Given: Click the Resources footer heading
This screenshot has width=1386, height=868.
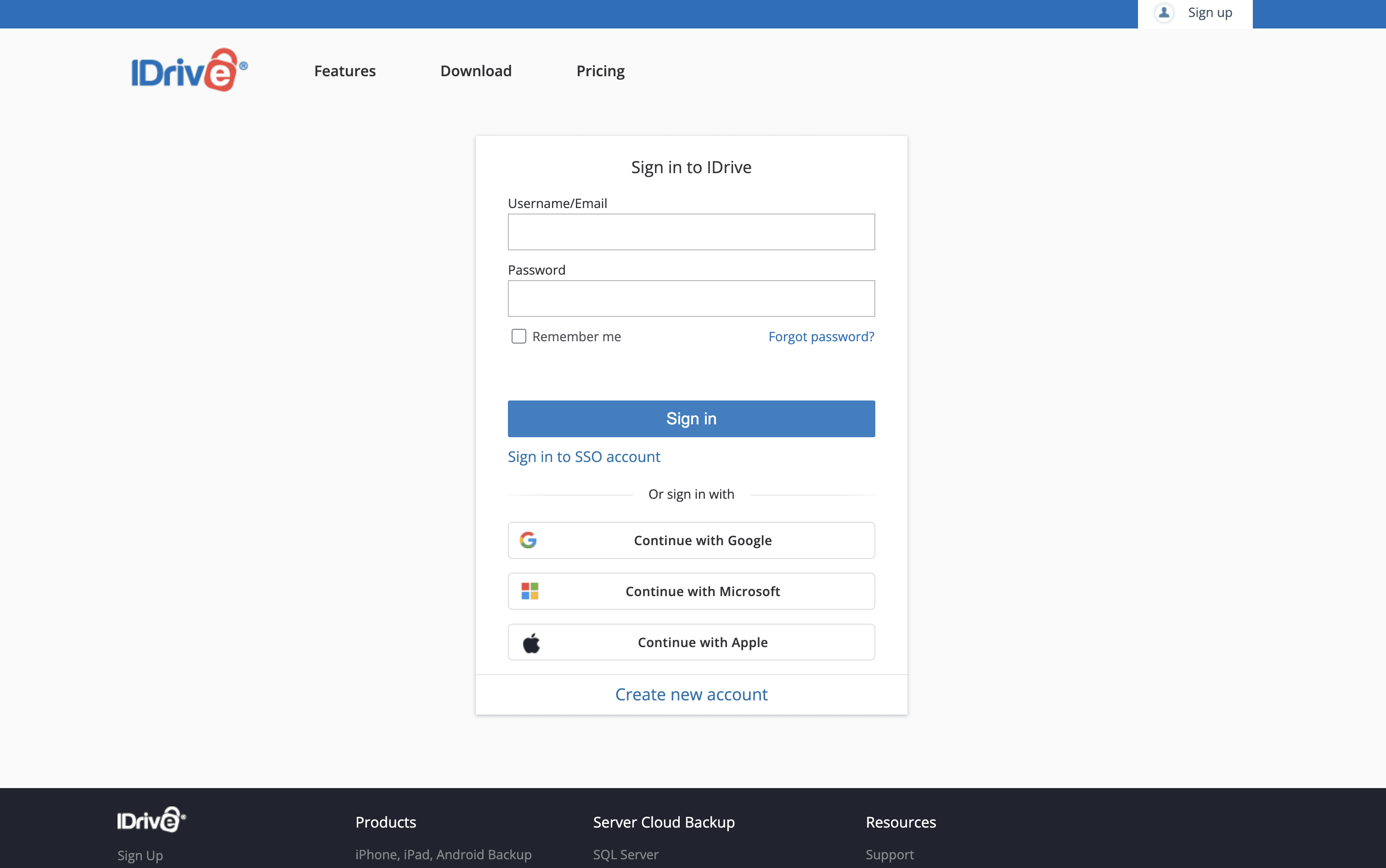Looking at the screenshot, I should [901, 822].
